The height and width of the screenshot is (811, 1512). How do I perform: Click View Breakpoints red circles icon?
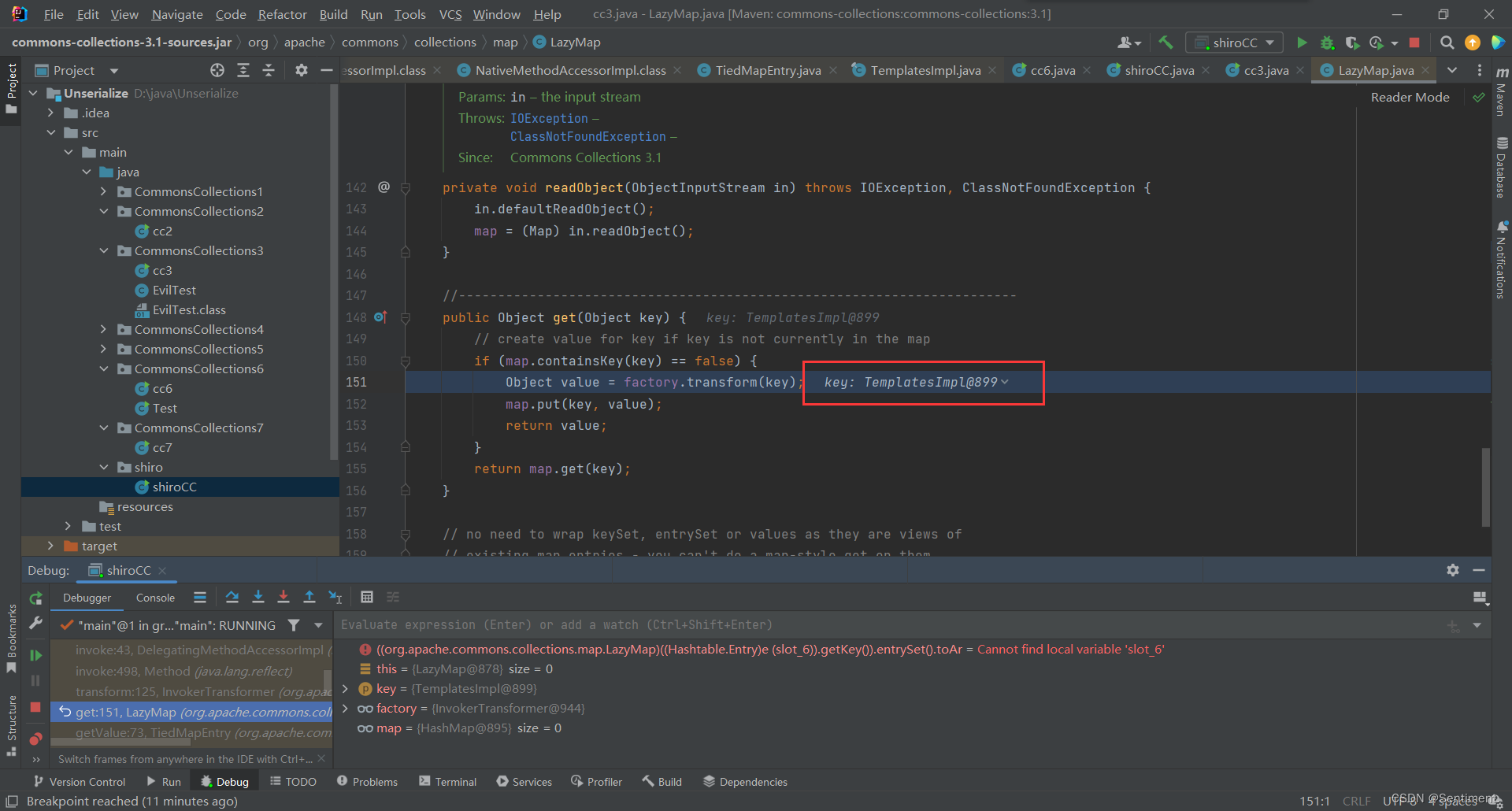coord(35,739)
